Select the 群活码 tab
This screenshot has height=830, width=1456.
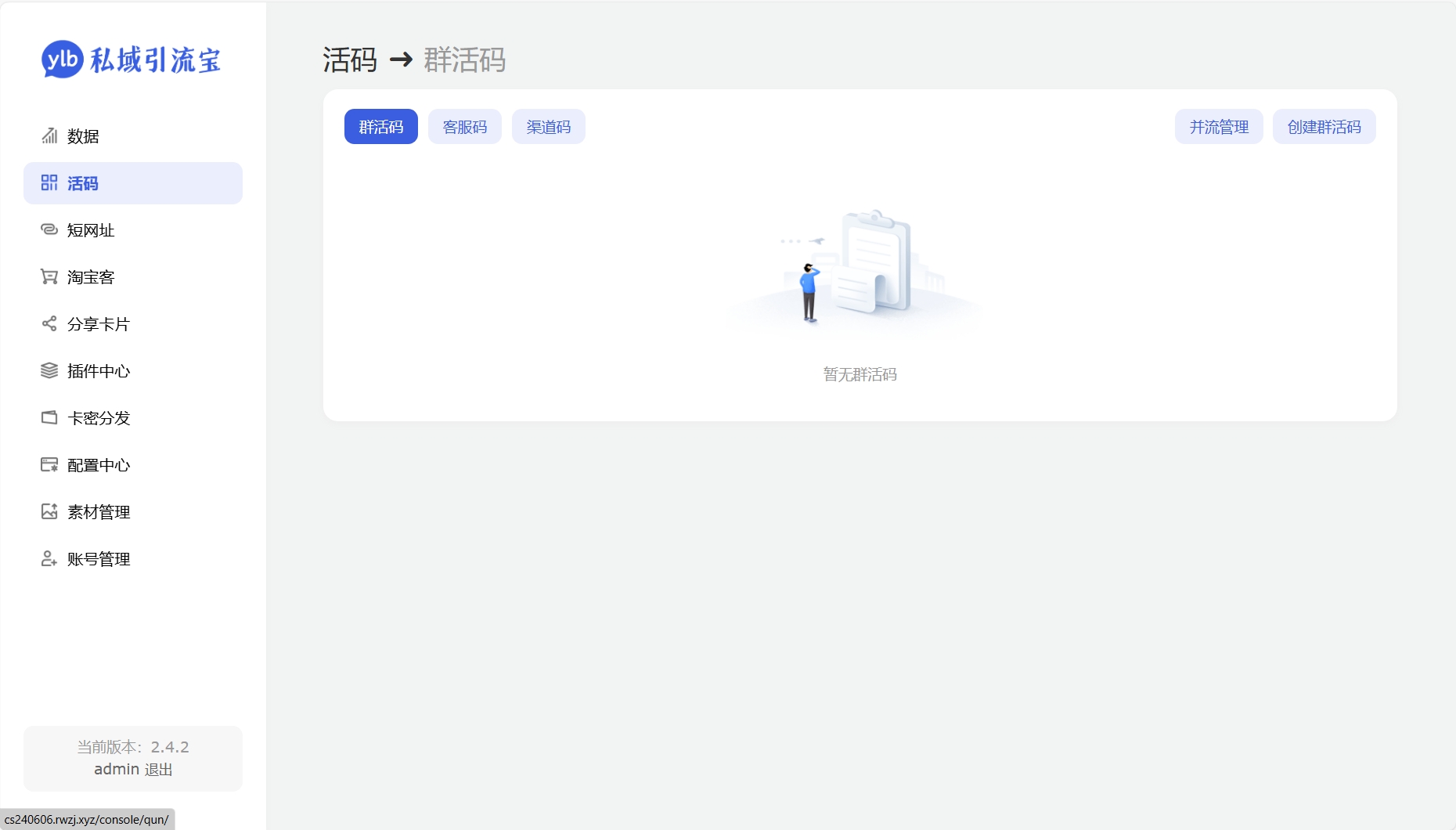(x=381, y=127)
